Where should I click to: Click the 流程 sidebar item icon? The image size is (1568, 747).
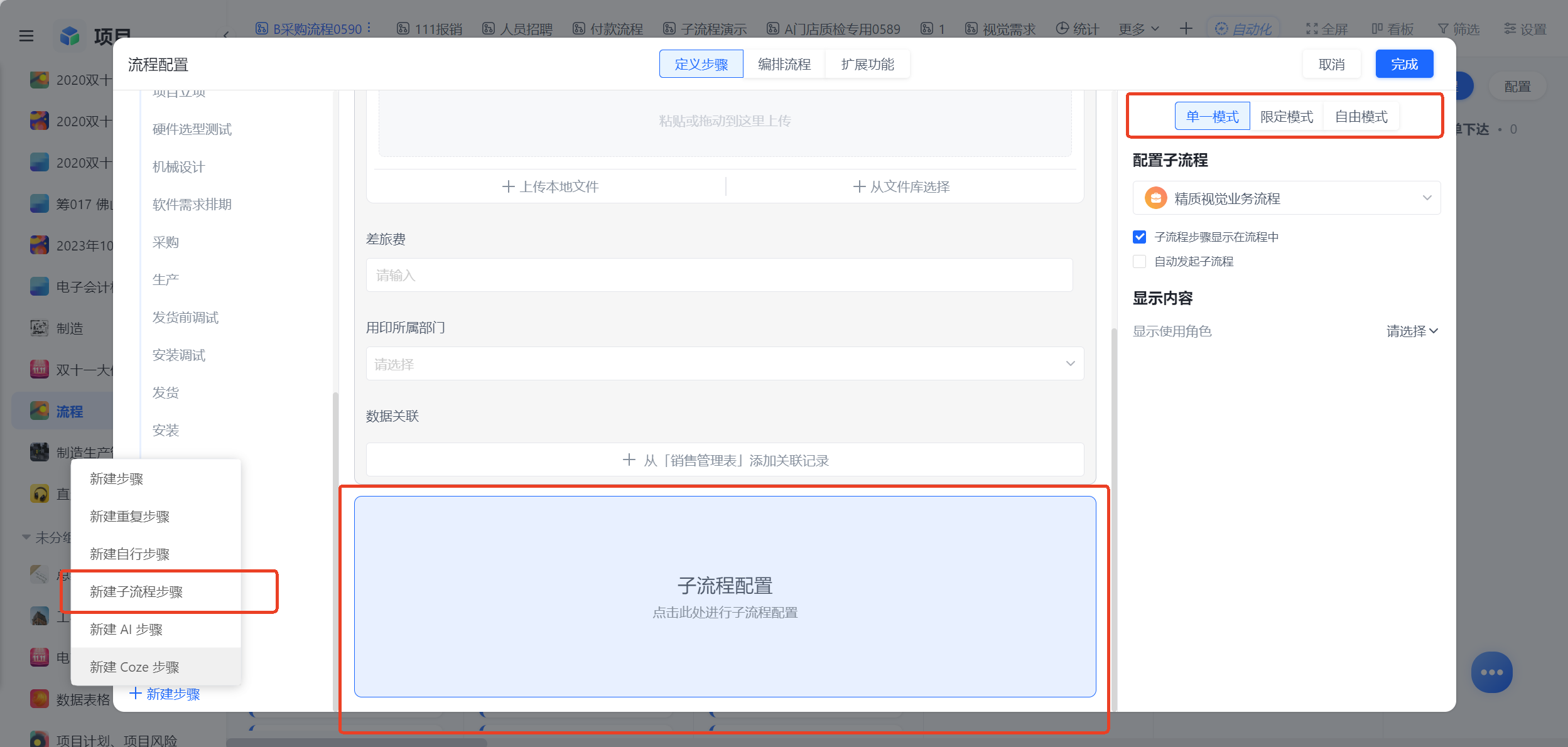tap(40, 411)
